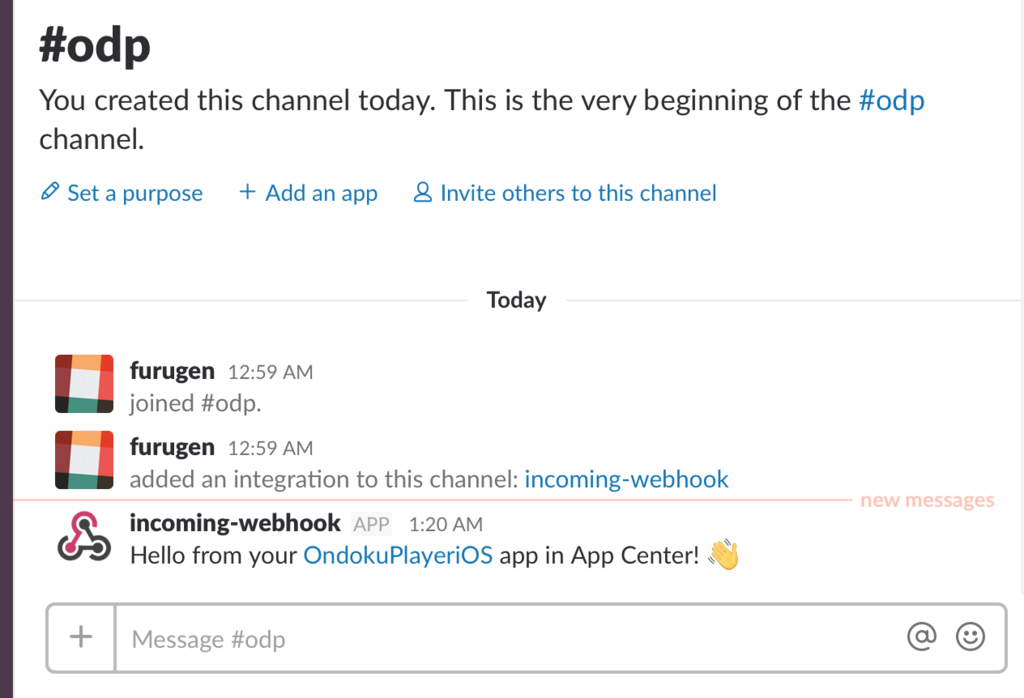Focus the Message #odp input field
The width and height of the screenshot is (1024, 698).
(511, 639)
